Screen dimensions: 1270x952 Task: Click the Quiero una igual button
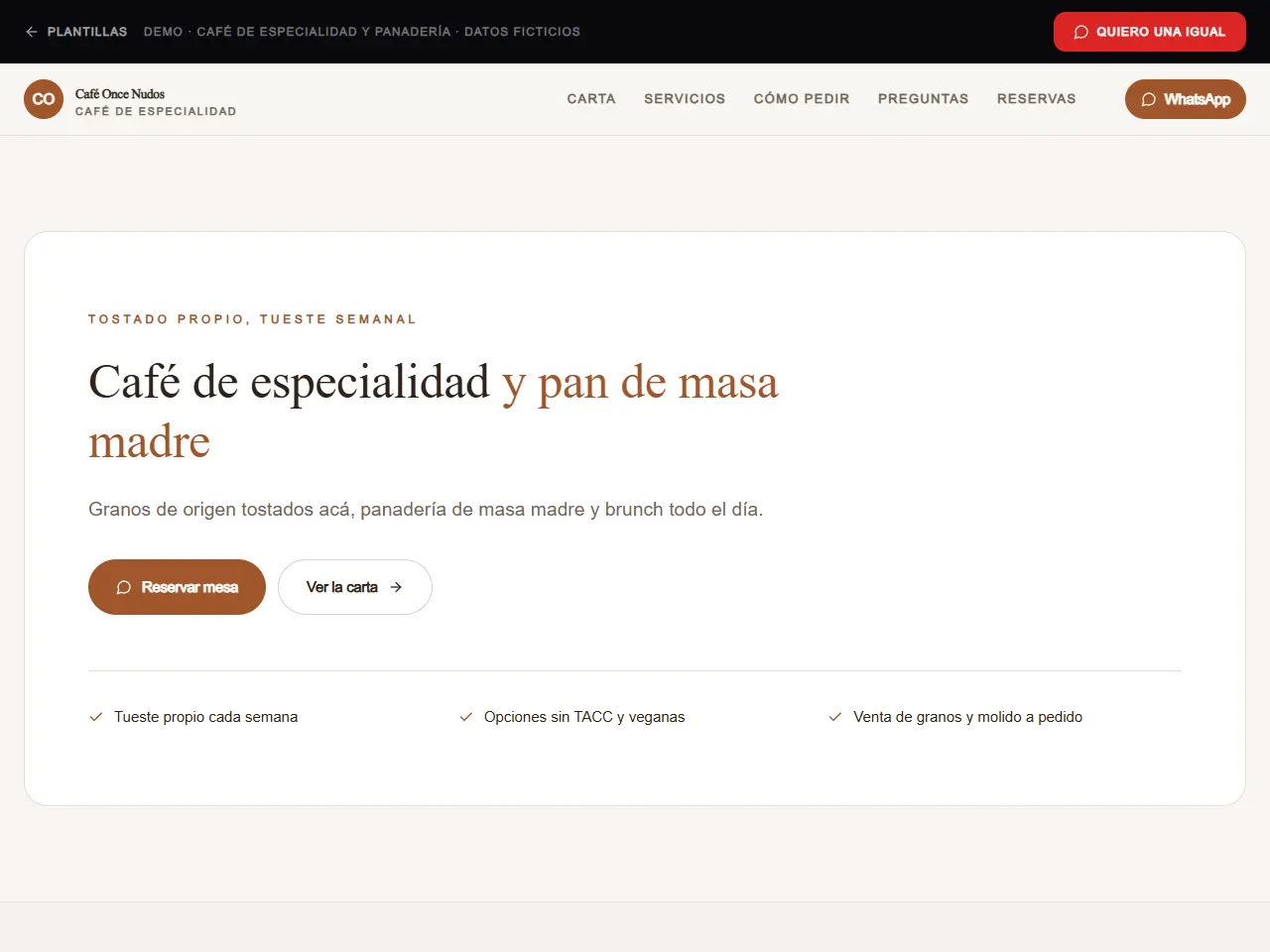click(1149, 32)
